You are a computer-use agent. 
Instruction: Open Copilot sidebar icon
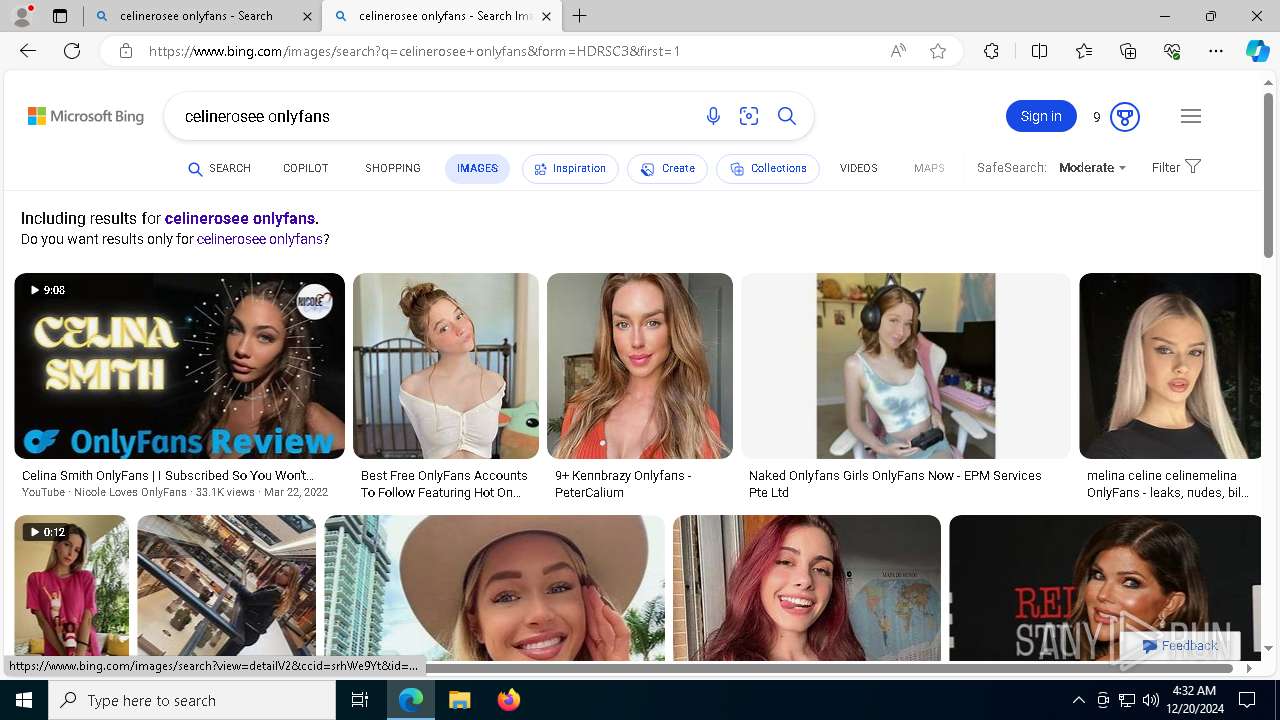pos(1257,51)
